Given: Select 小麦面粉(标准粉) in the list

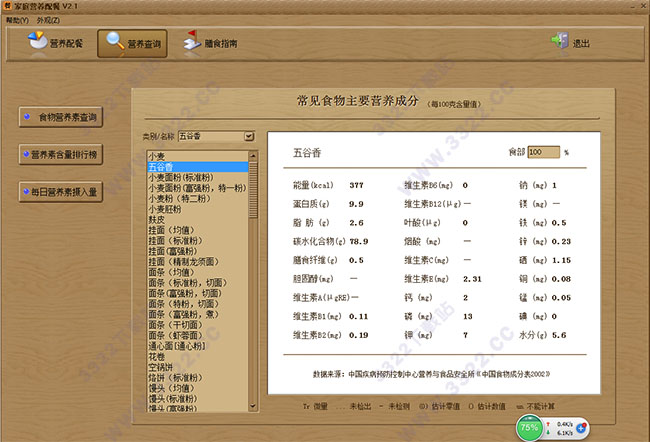Looking at the screenshot, I should click(197, 177).
